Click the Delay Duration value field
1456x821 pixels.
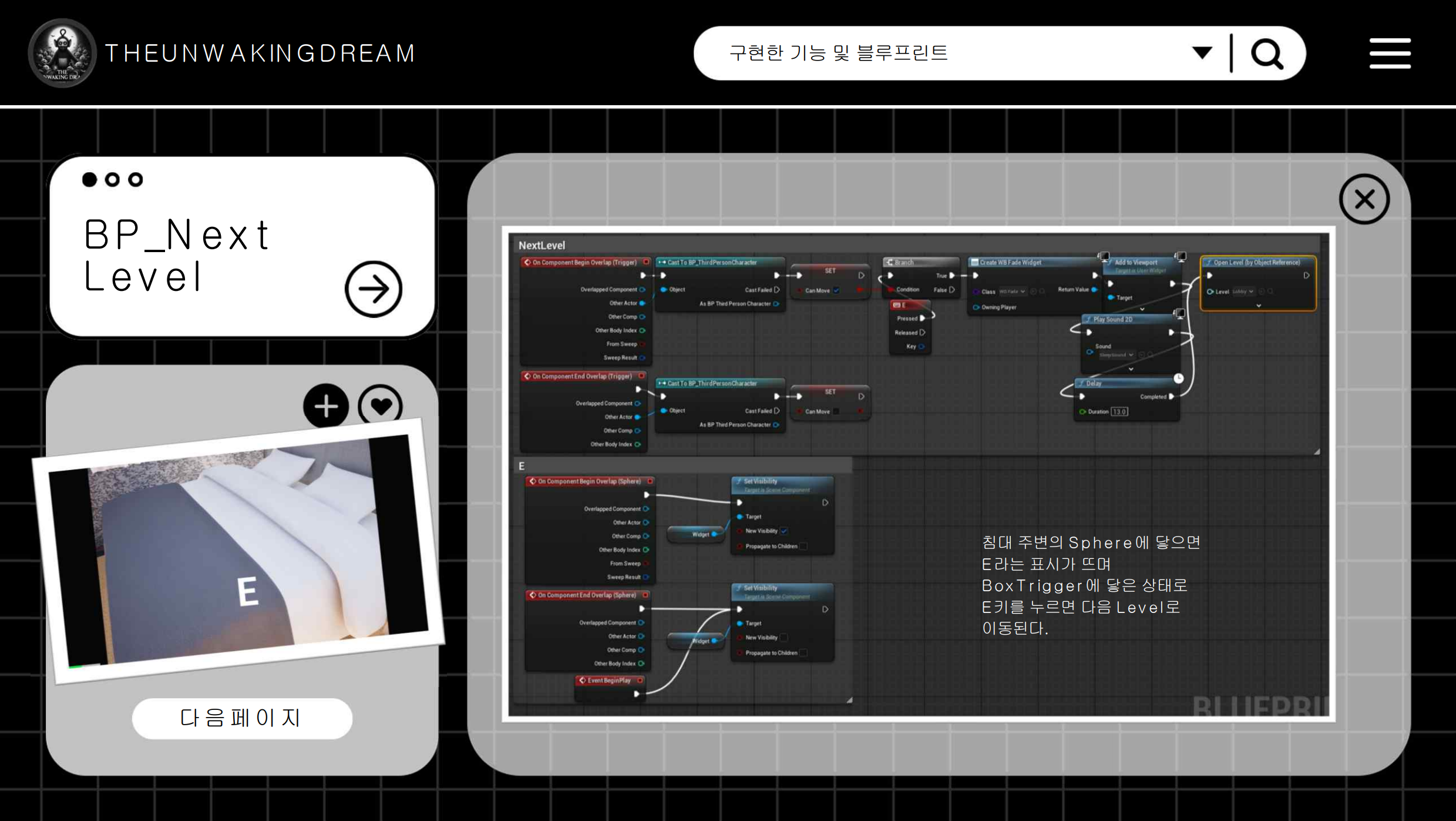[x=1119, y=411]
